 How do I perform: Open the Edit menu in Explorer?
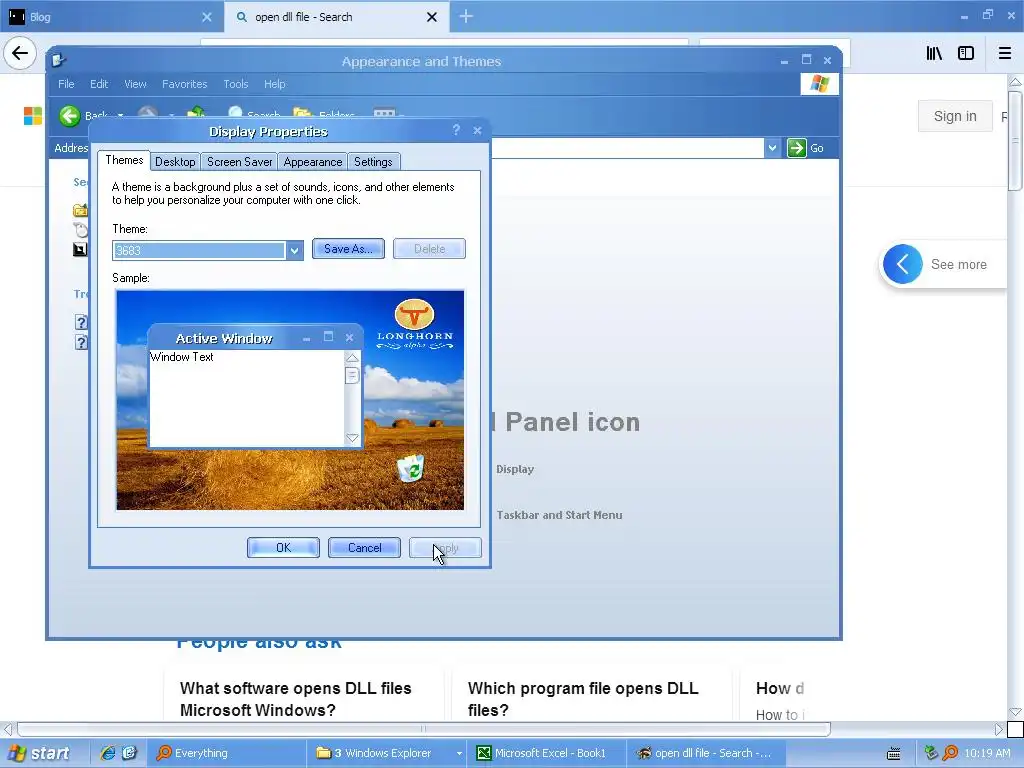coord(99,84)
